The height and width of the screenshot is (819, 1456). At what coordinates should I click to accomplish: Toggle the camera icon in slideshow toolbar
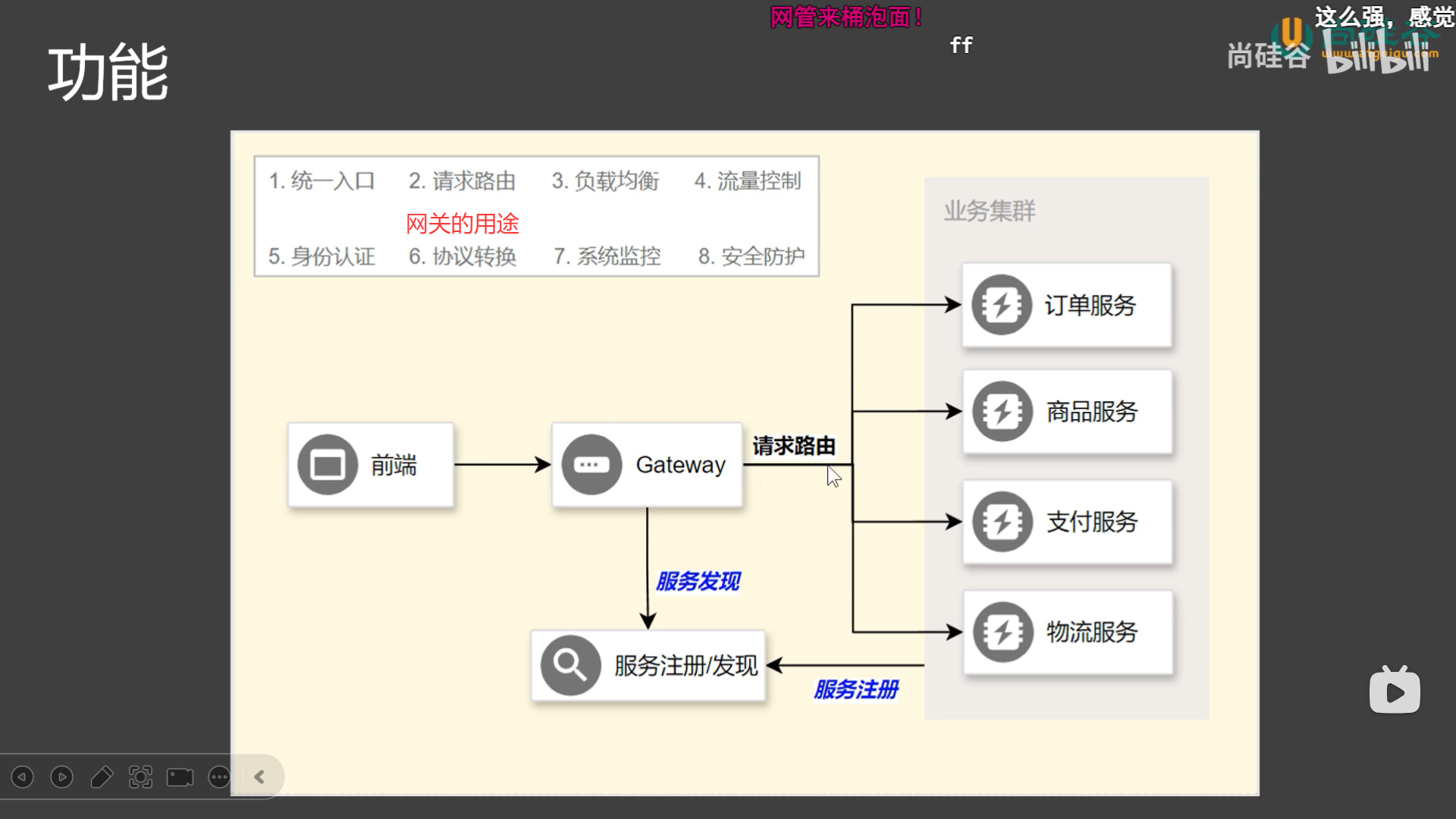(x=180, y=777)
